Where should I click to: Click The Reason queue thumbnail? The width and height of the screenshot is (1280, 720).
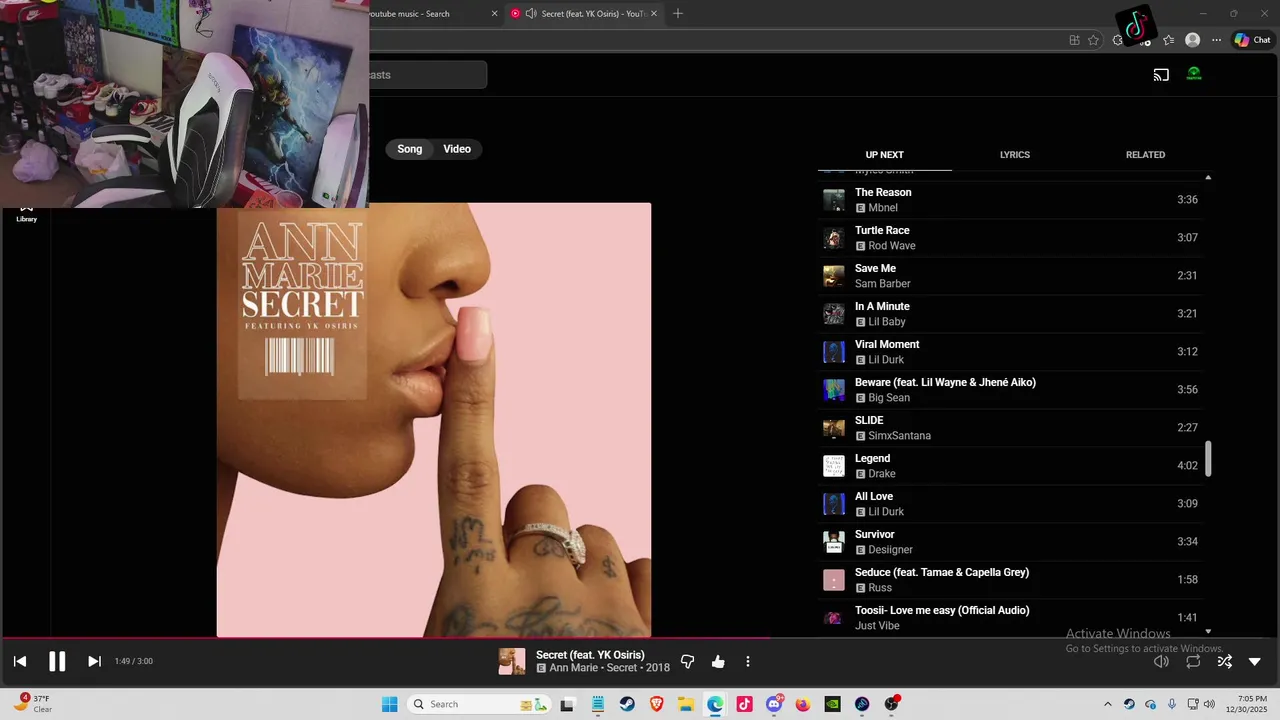(834, 200)
